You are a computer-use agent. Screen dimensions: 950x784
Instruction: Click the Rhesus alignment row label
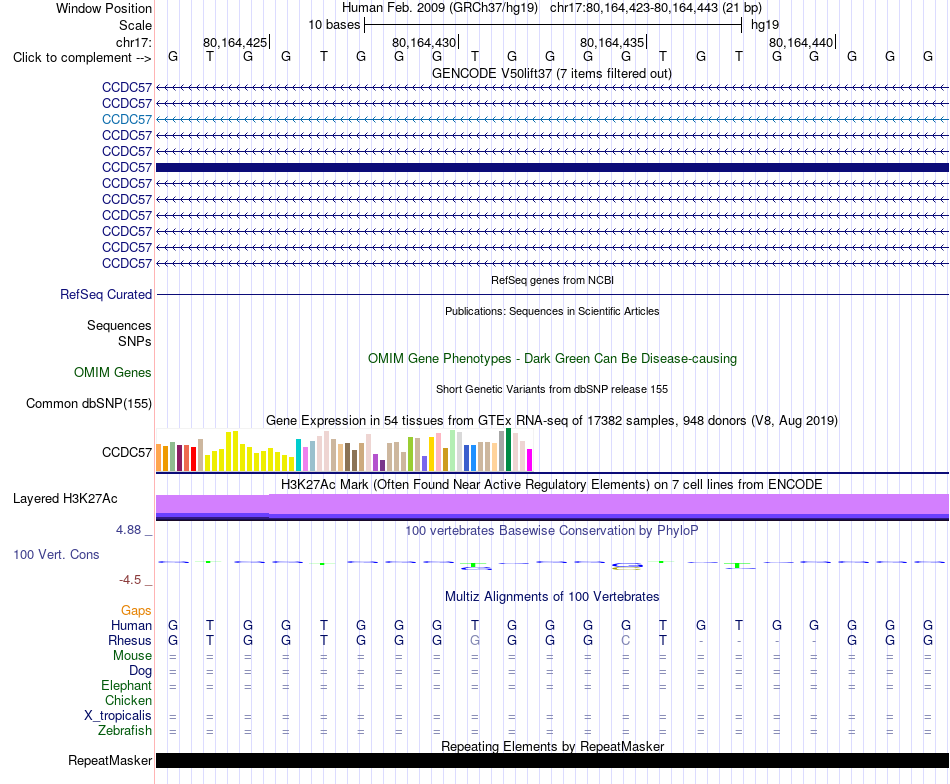(x=130, y=640)
